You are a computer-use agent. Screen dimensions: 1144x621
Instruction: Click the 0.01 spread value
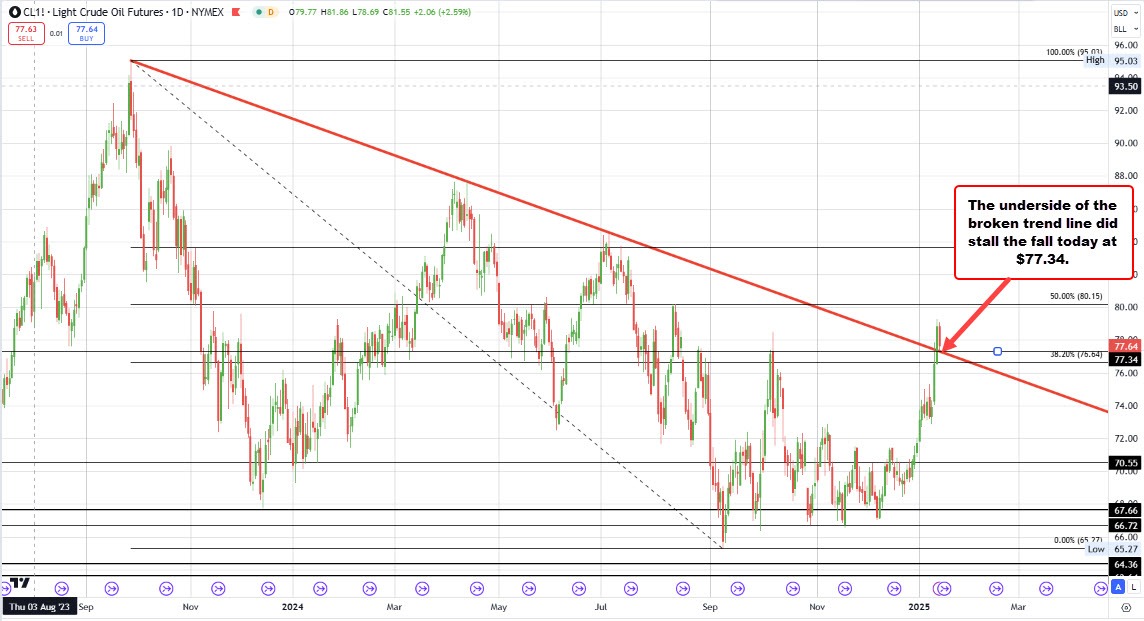coord(56,34)
